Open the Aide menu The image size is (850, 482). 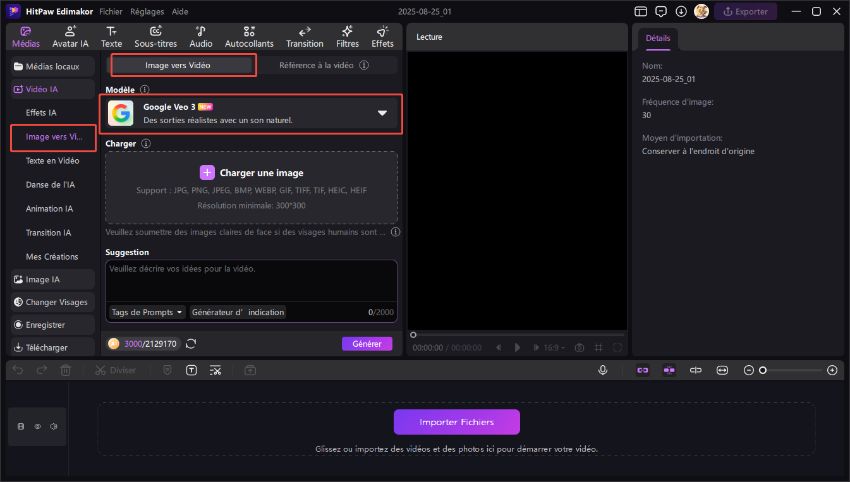pos(179,11)
